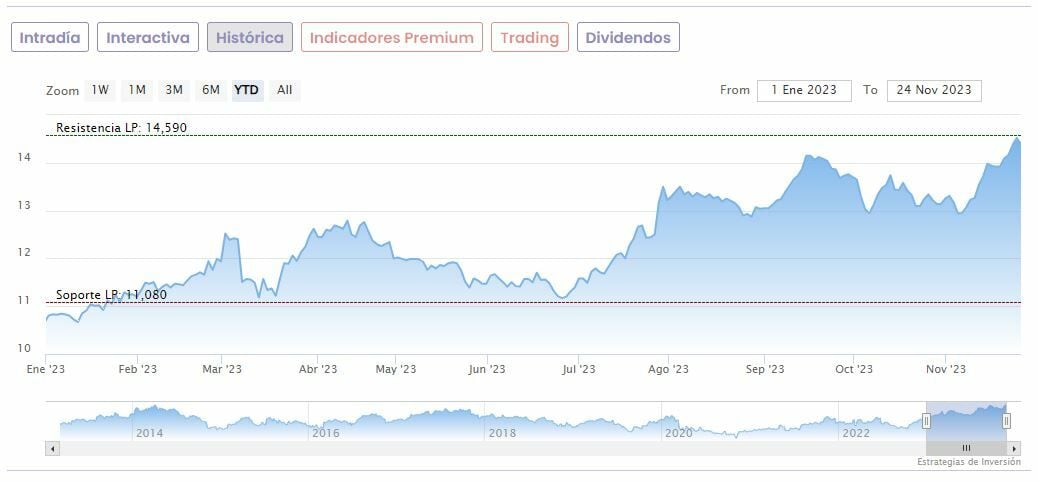Select the YTD zoom option

(246, 90)
